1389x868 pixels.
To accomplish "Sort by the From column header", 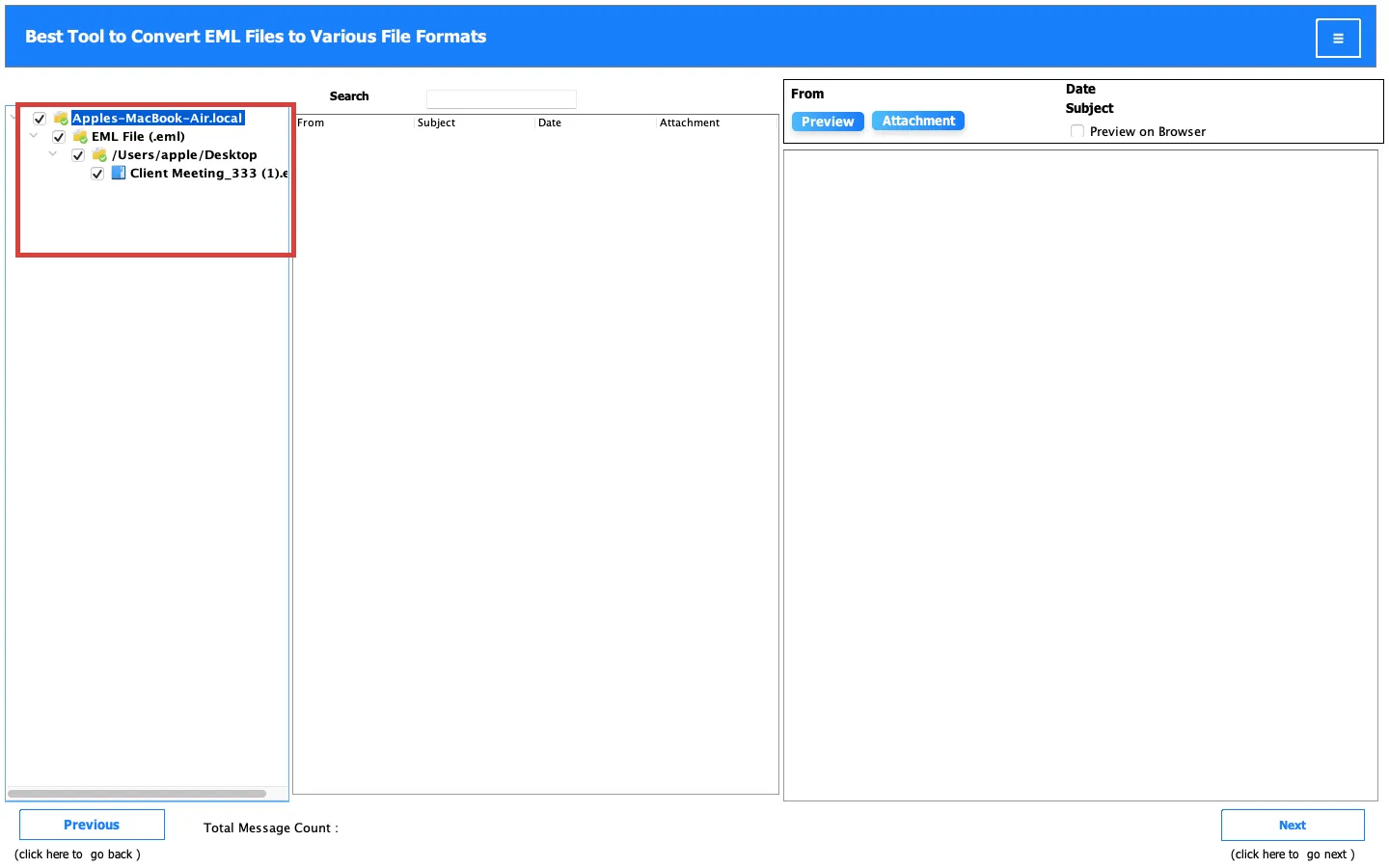I will pos(354,122).
